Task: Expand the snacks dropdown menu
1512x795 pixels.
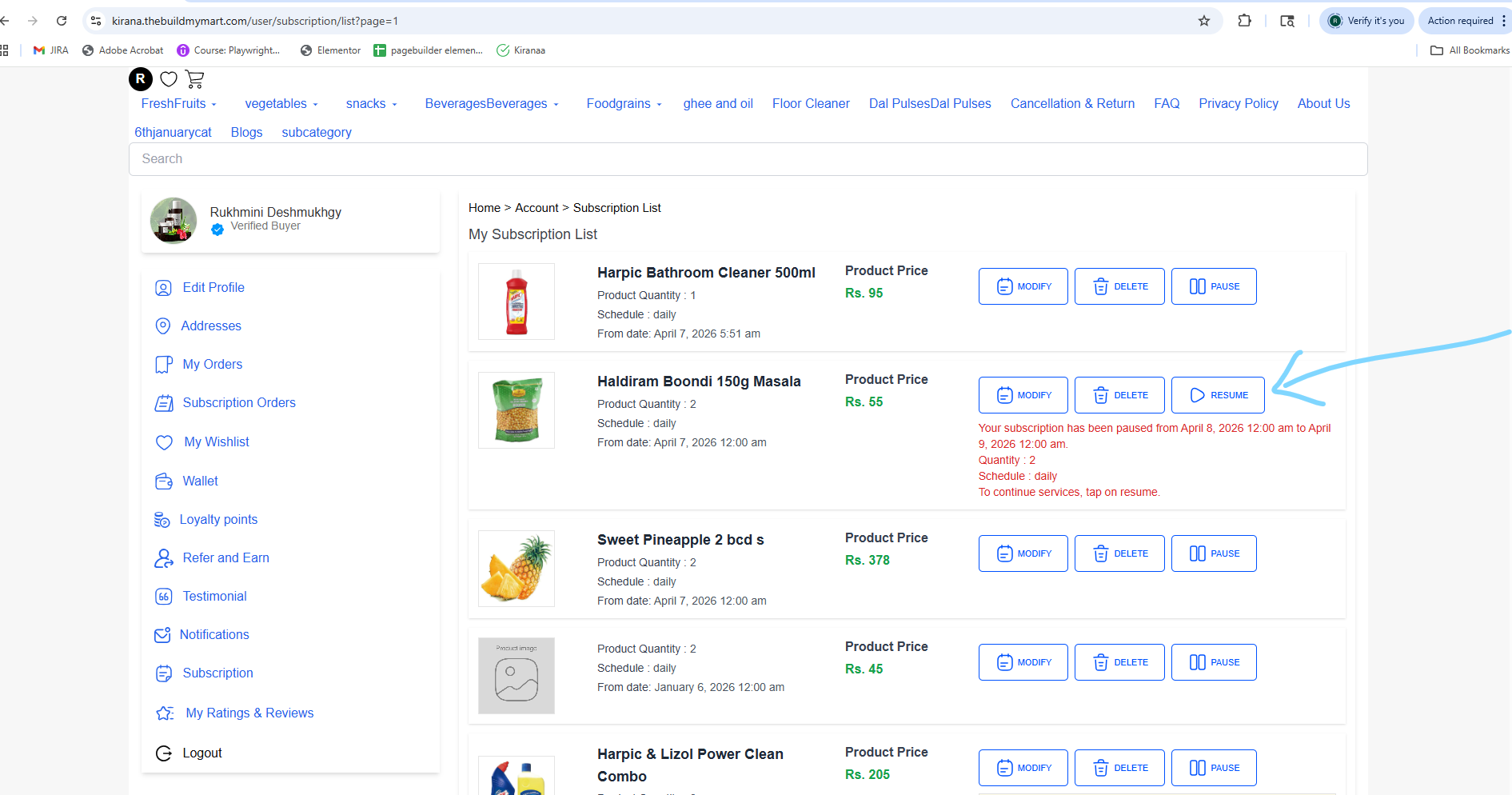Action: (372, 104)
